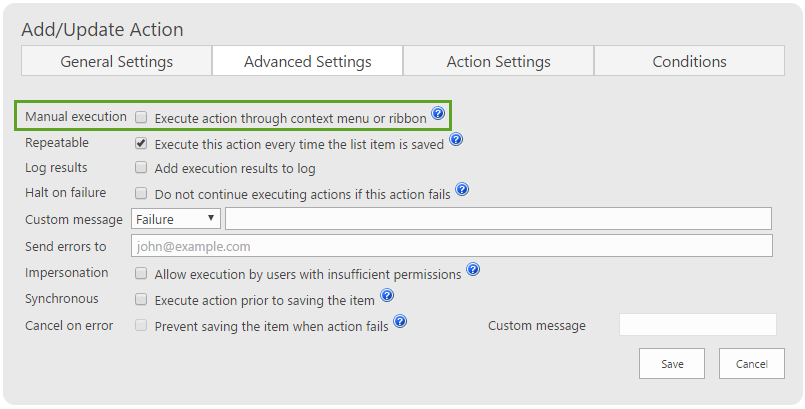Viewport: 805px width, 409px height.
Task: Enable Halt on failure checkbox
Action: 141,193
